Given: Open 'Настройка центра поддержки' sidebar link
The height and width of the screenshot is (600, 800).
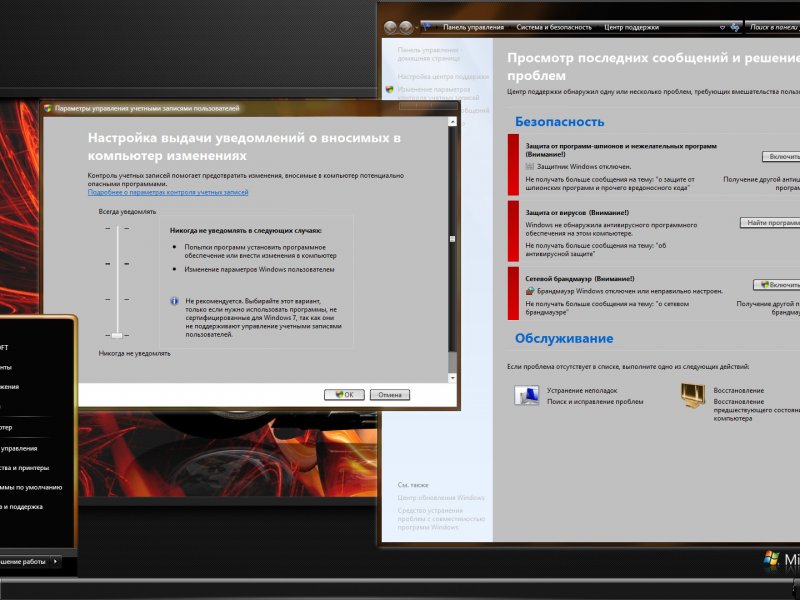Looking at the screenshot, I should point(443,77).
